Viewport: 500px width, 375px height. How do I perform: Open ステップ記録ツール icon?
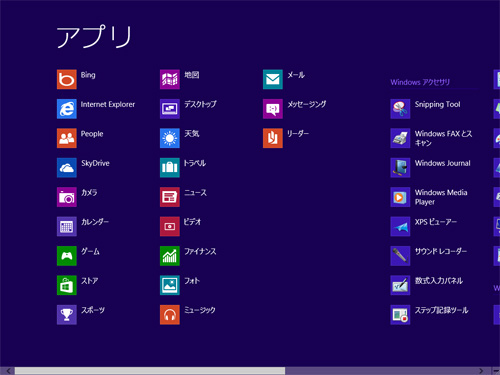click(400, 314)
